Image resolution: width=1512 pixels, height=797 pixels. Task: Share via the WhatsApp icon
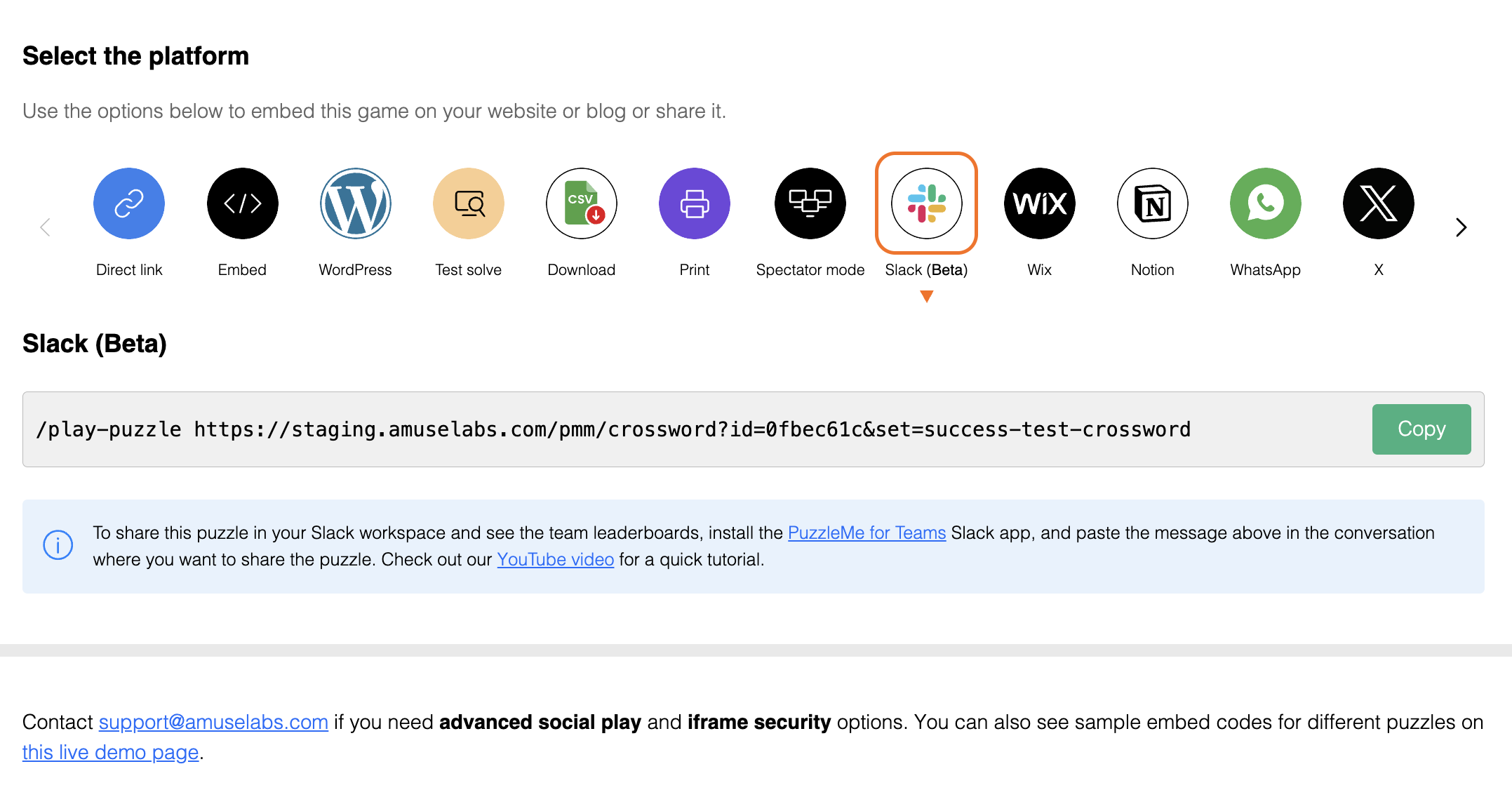[x=1266, y=203]
